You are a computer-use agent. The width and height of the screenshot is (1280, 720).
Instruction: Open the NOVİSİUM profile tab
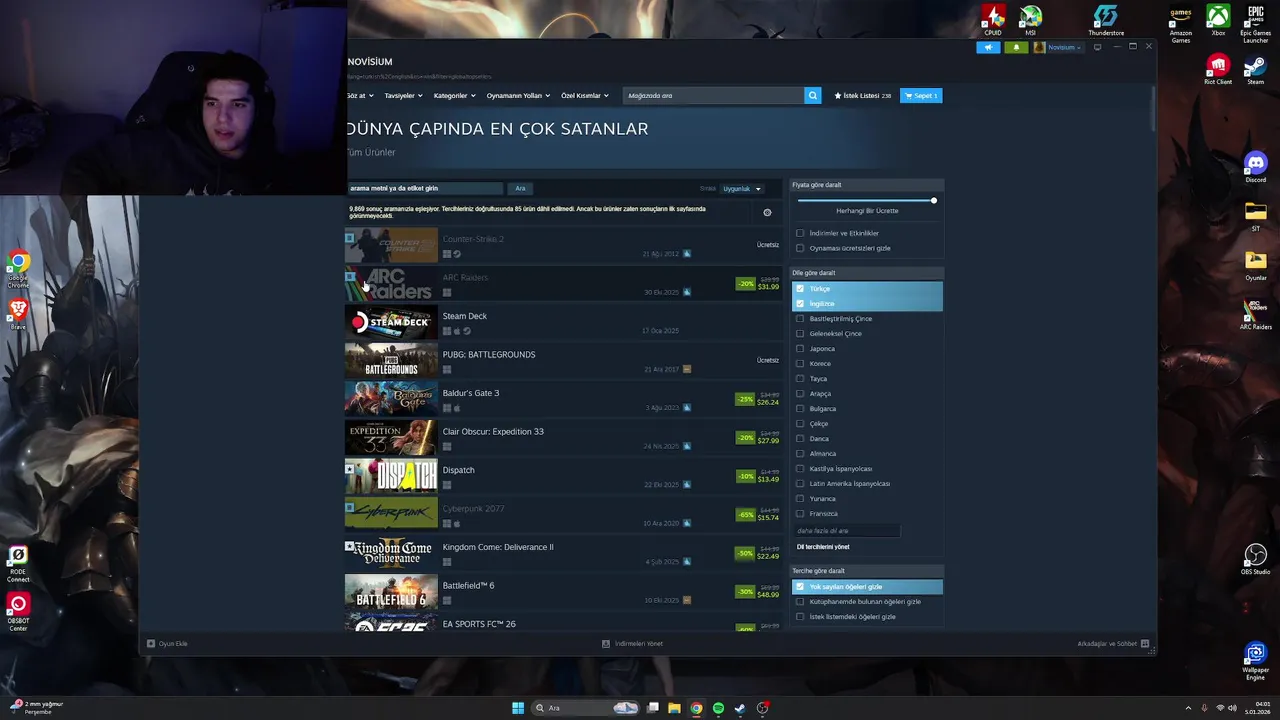click(x=370, y=62)
